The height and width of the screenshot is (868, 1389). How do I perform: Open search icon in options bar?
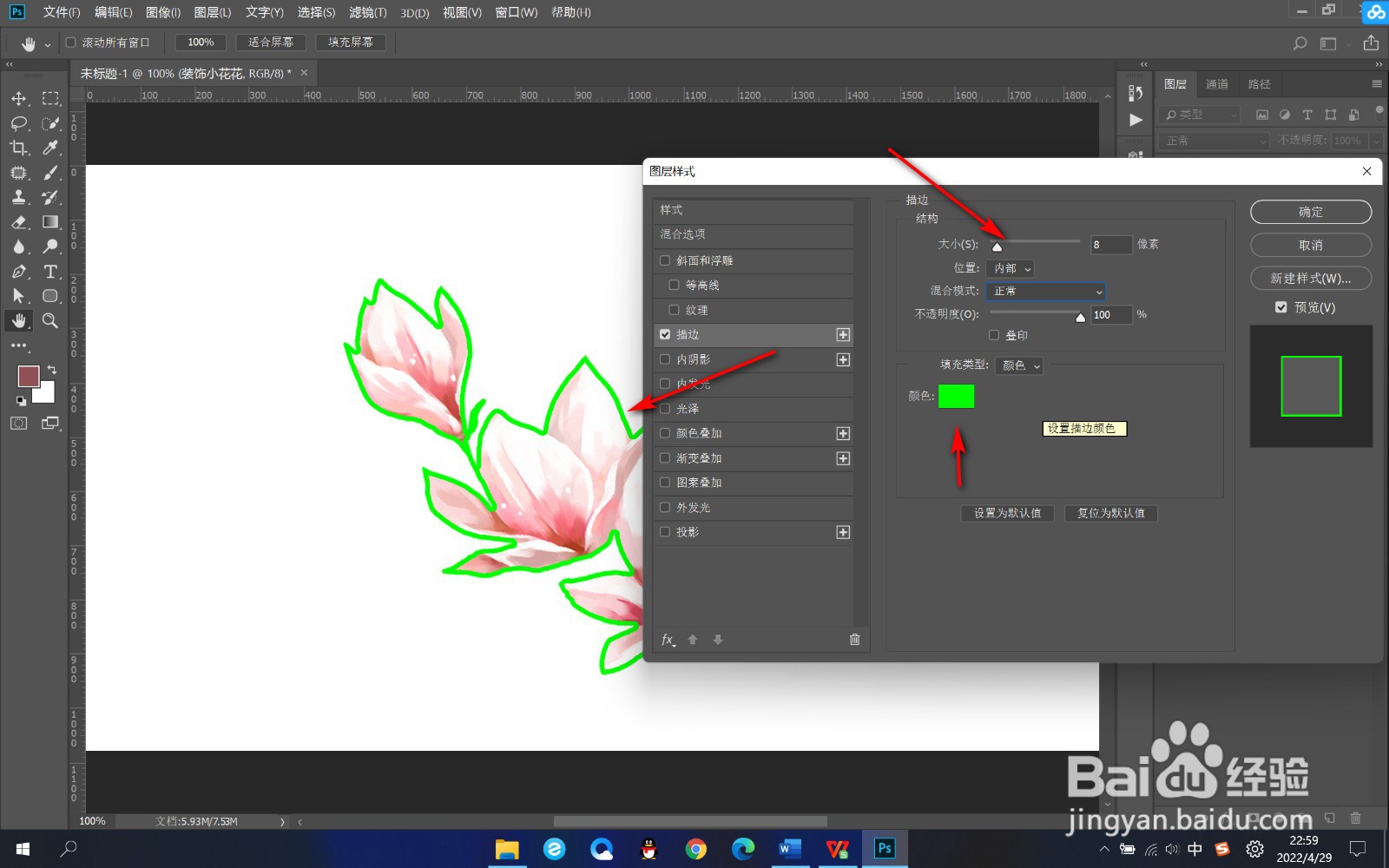click(x=1300, y=43)
